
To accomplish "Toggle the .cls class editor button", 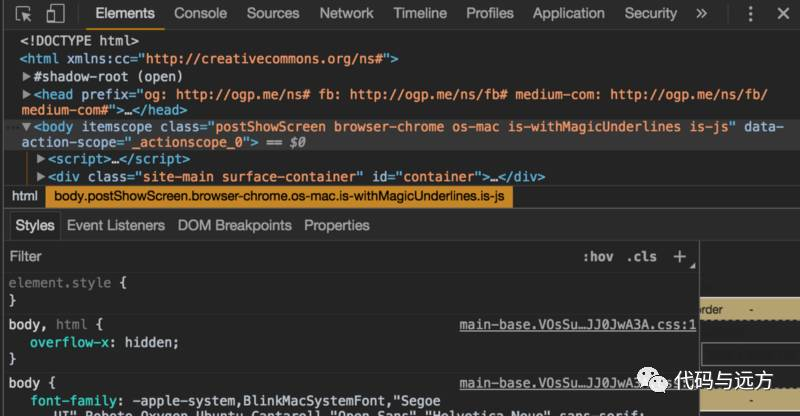I will 641,257.
